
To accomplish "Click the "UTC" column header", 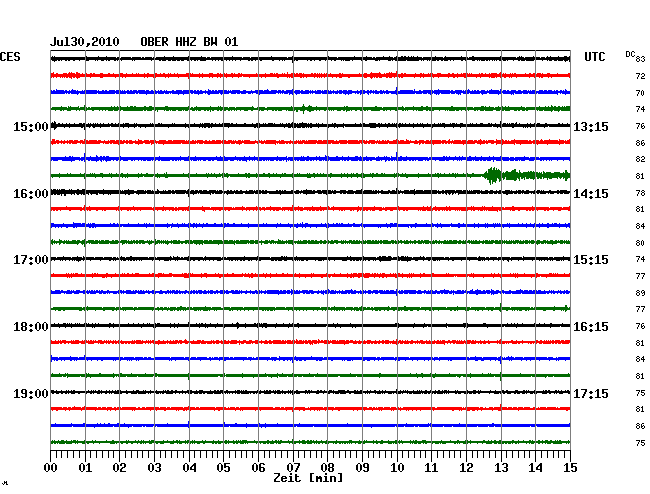I will [x=594, y=57].
